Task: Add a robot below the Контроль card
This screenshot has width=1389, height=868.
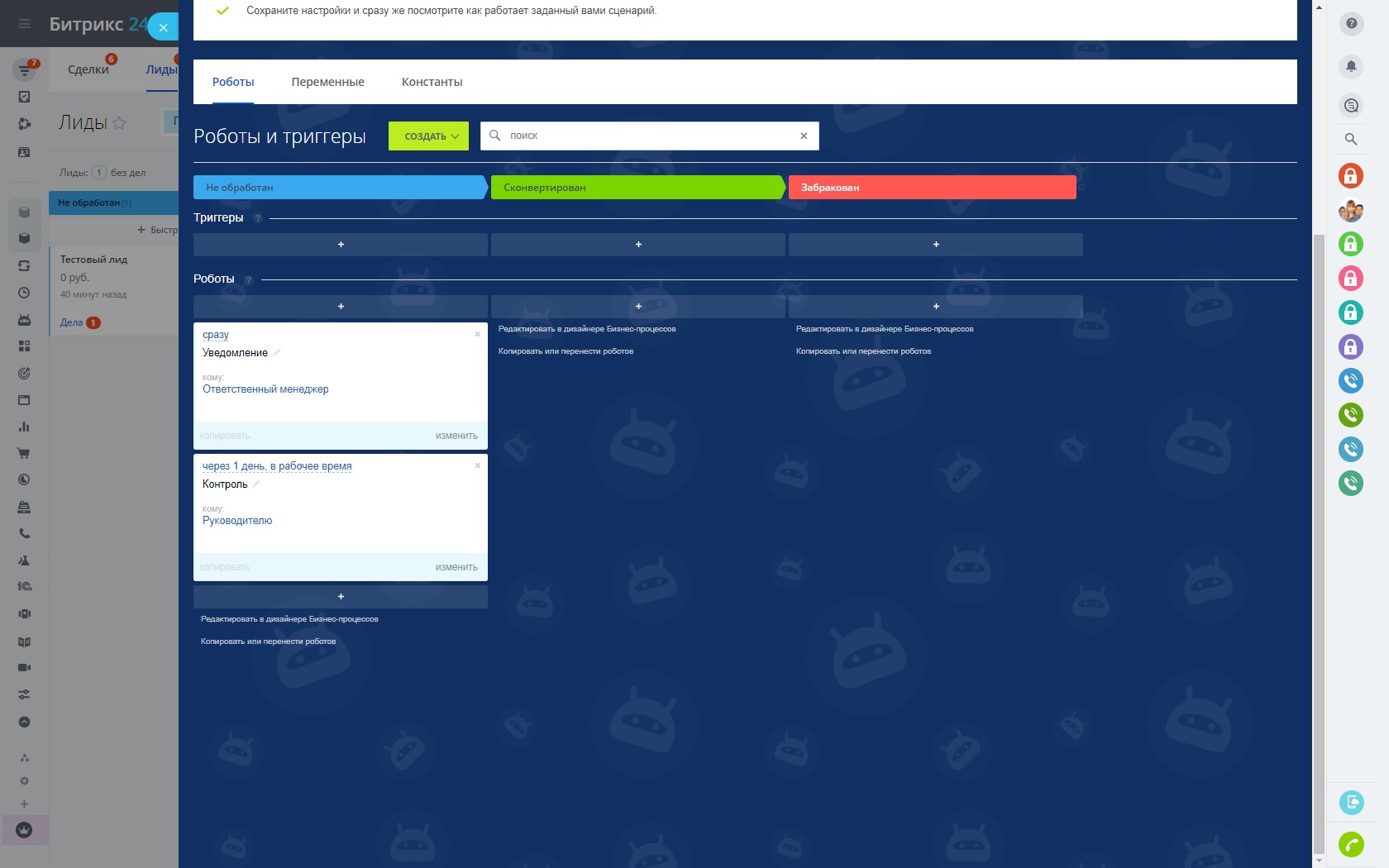Action: click(x=341, y=597)
